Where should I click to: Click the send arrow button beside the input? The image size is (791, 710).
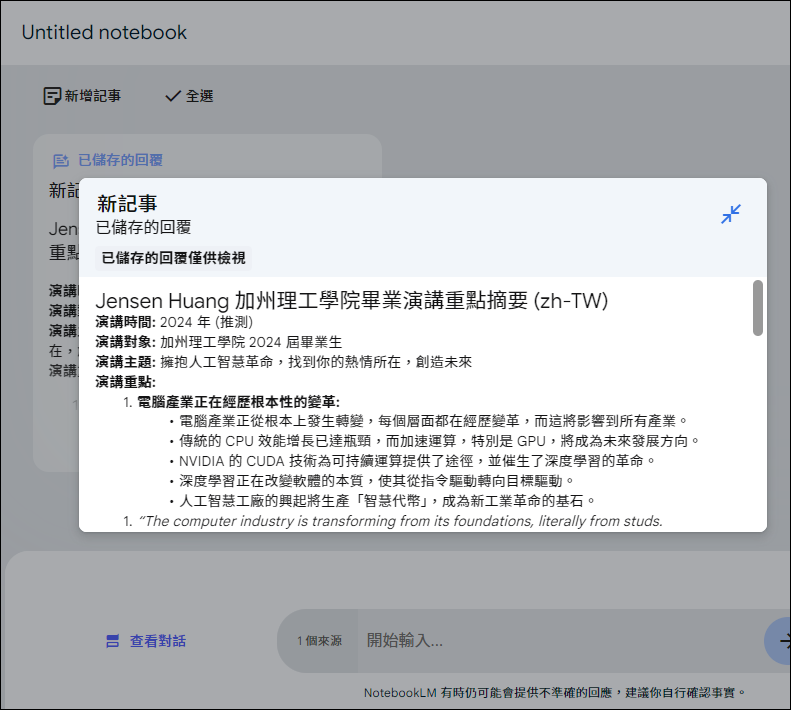[779, 640]
